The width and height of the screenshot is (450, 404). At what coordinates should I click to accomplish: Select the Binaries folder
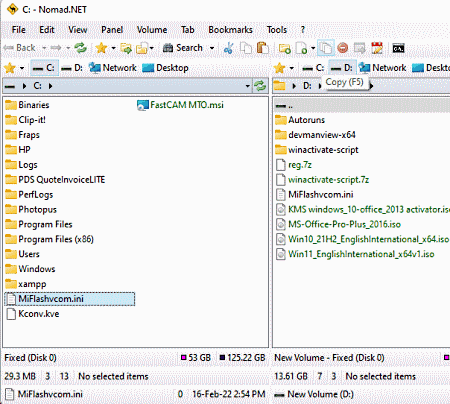tap(27, 105)
